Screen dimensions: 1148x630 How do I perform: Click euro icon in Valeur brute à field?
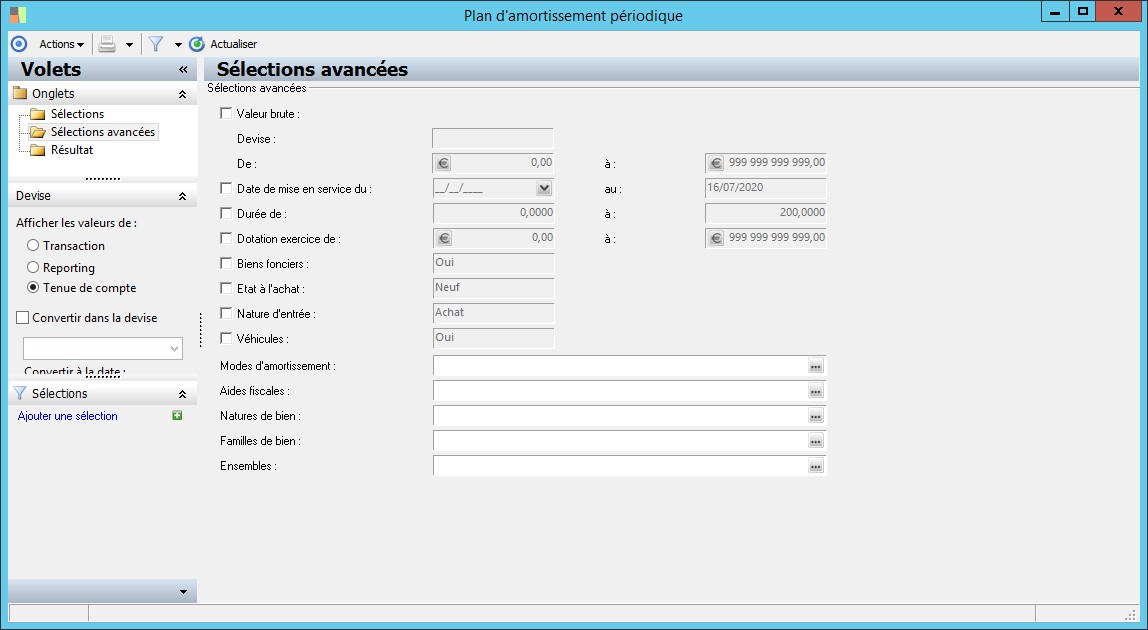pyautogui.click(x=715, y=163)
